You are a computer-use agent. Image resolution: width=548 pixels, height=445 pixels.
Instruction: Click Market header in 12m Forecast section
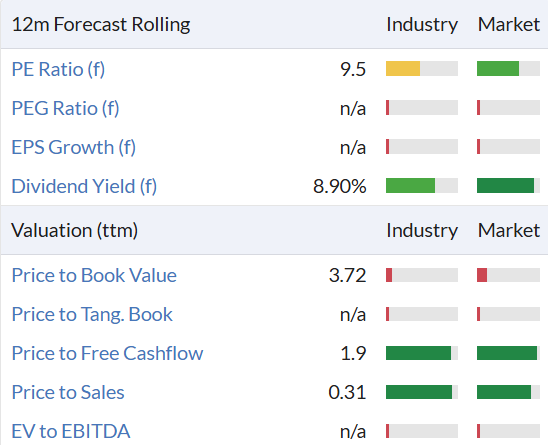[509, 24]
